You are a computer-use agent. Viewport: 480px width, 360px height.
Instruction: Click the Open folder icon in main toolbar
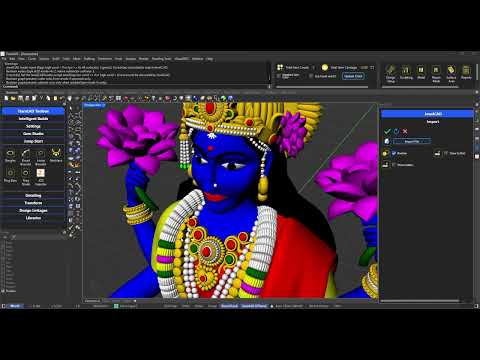13,98
